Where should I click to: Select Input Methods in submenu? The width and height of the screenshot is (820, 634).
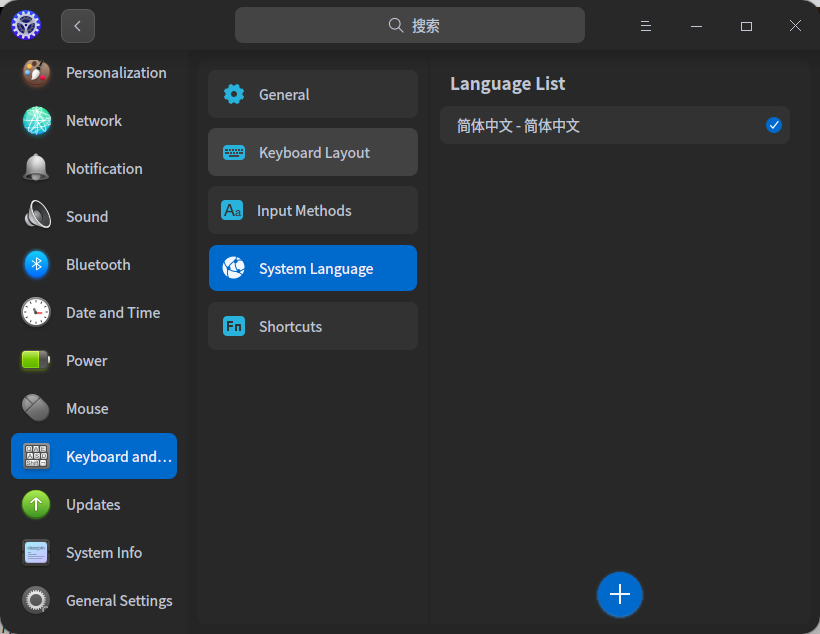tap(312, 211)
